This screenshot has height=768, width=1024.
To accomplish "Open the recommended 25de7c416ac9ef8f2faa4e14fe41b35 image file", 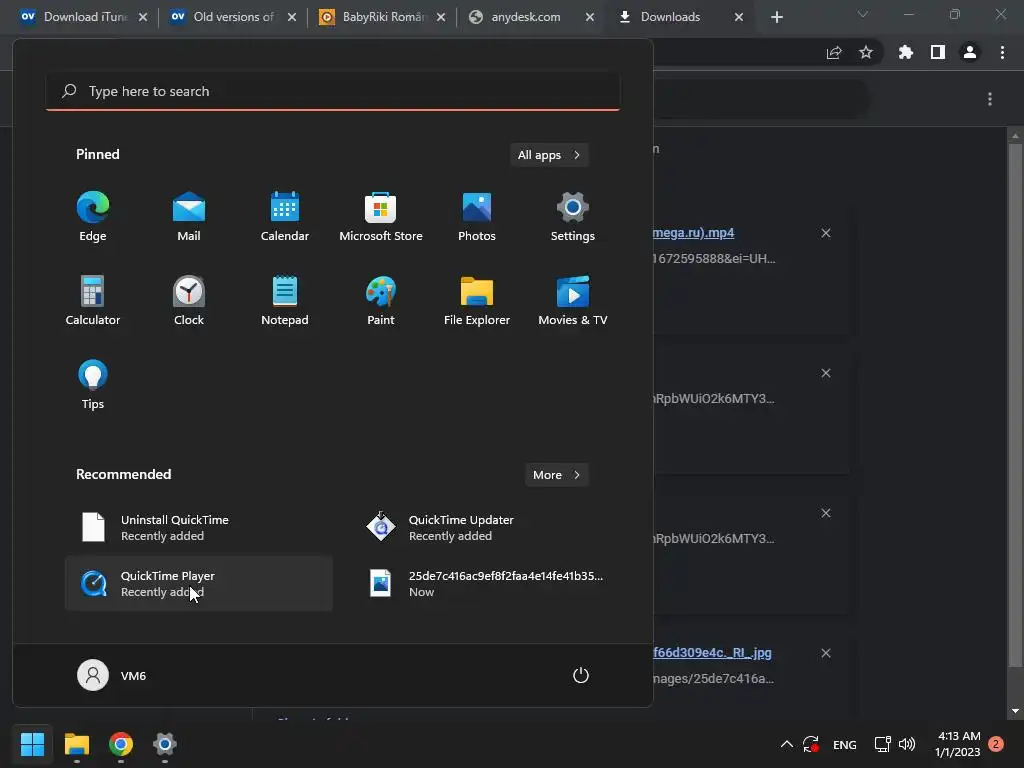I will pyautogui.click(x=487, y=583).
